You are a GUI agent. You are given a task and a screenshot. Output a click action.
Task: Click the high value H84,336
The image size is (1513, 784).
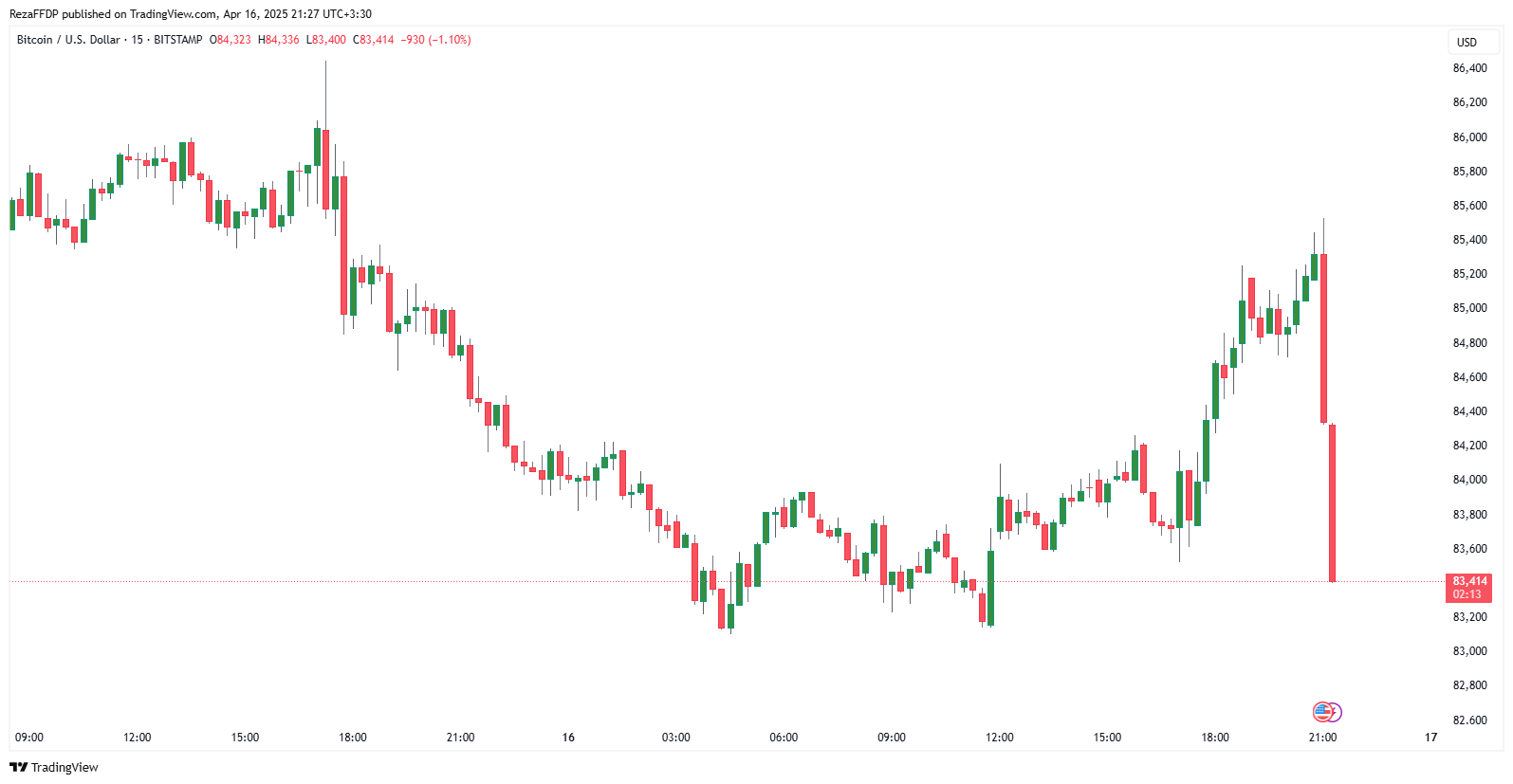279,40
